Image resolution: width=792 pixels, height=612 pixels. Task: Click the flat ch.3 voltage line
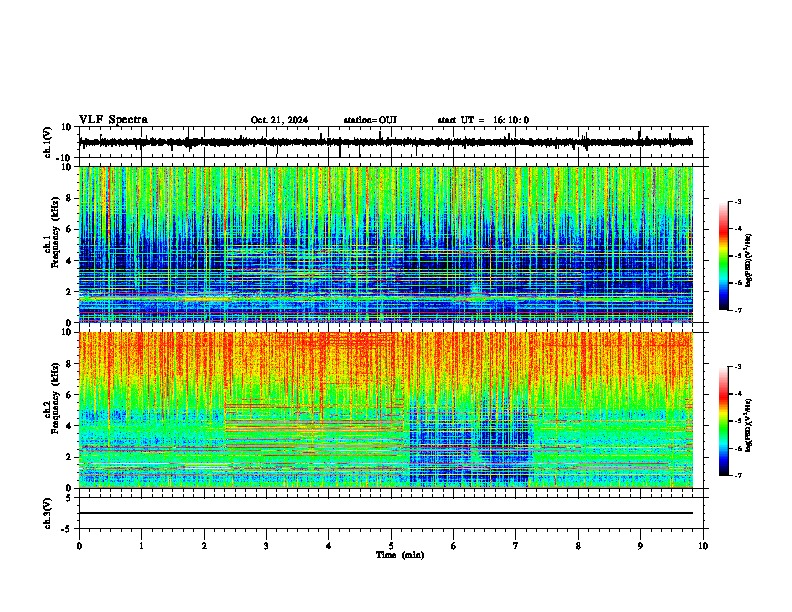pos(386,513)
